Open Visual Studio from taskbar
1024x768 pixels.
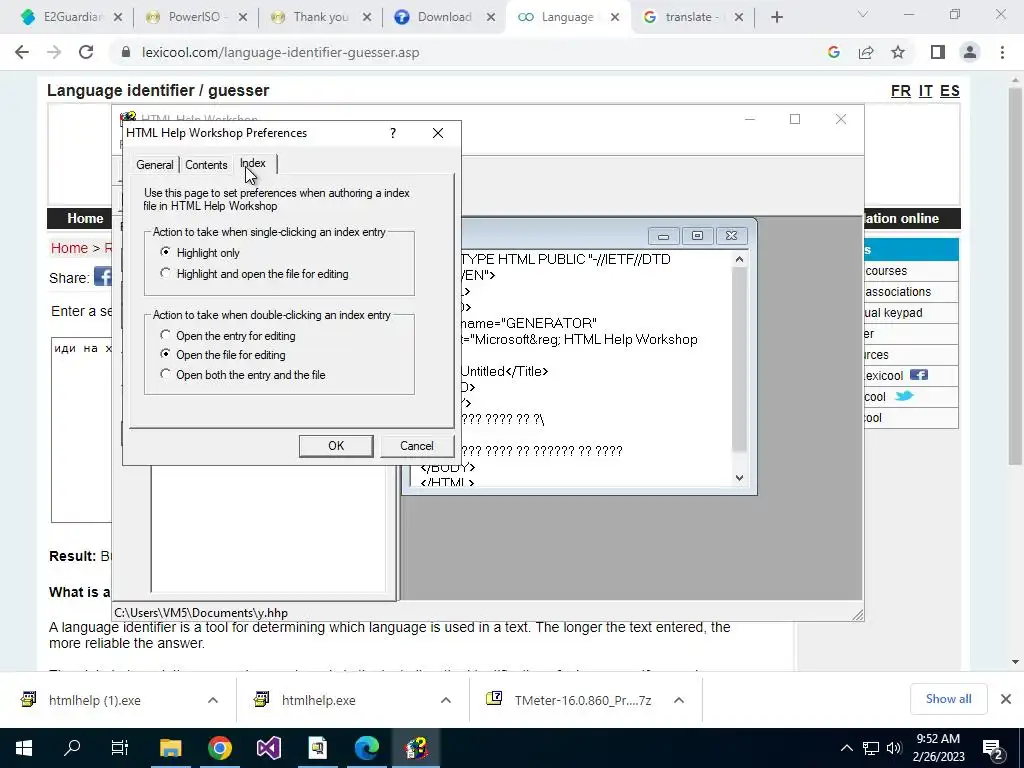click(x=268, y=748)
